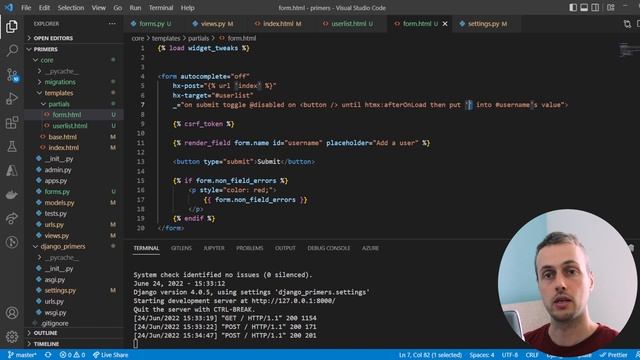Open the Terminal menu
Image resolution: width=640 pixels, height=360 pixels.
pos(161,8)
